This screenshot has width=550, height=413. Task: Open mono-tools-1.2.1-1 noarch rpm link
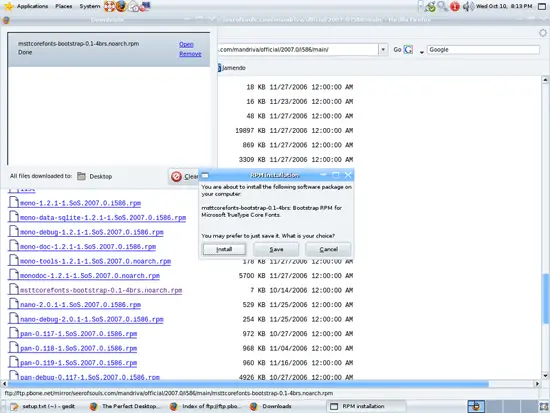click(x=95, y=261)
